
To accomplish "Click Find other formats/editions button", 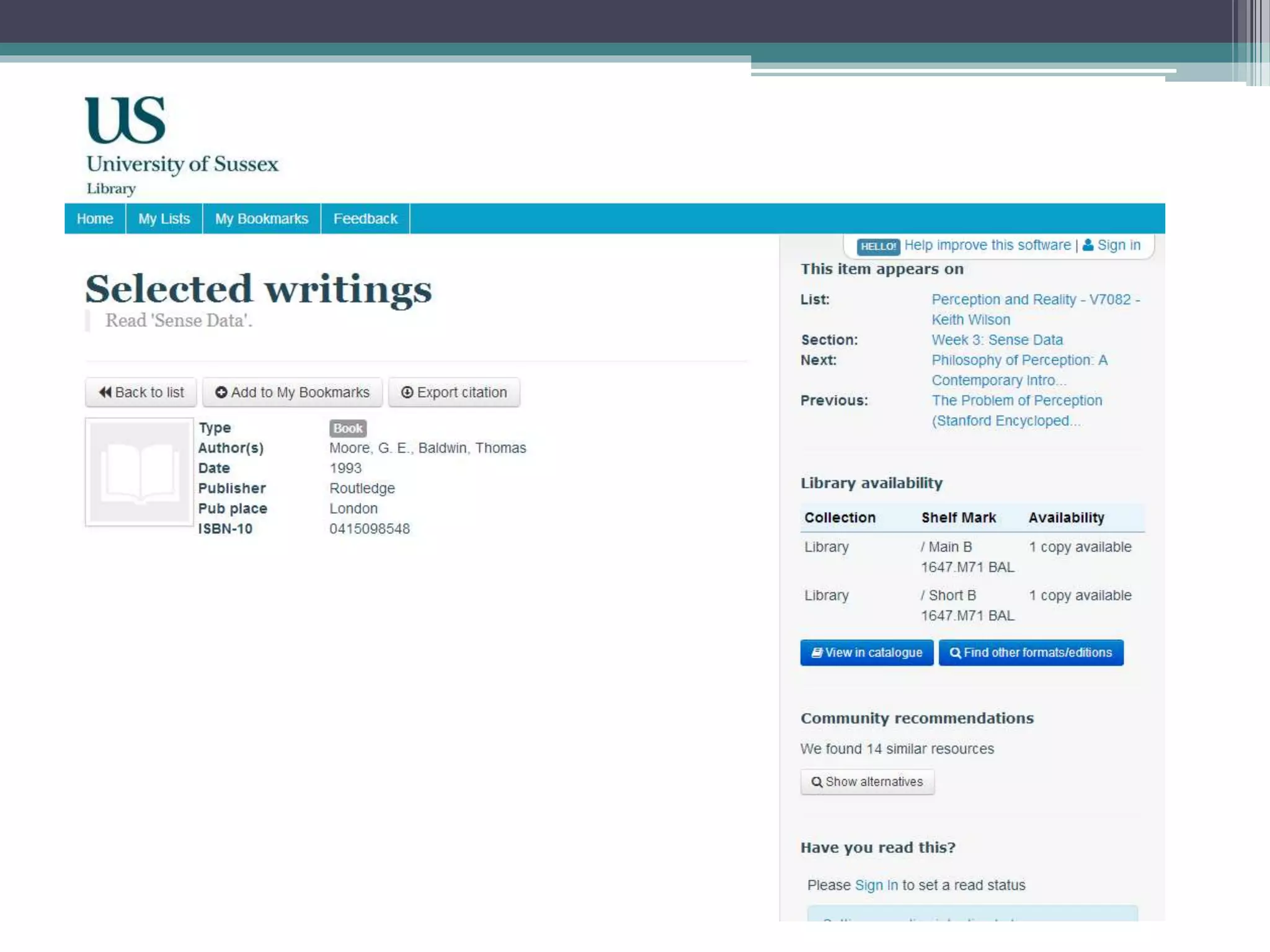I will (x=1031, y=653).
